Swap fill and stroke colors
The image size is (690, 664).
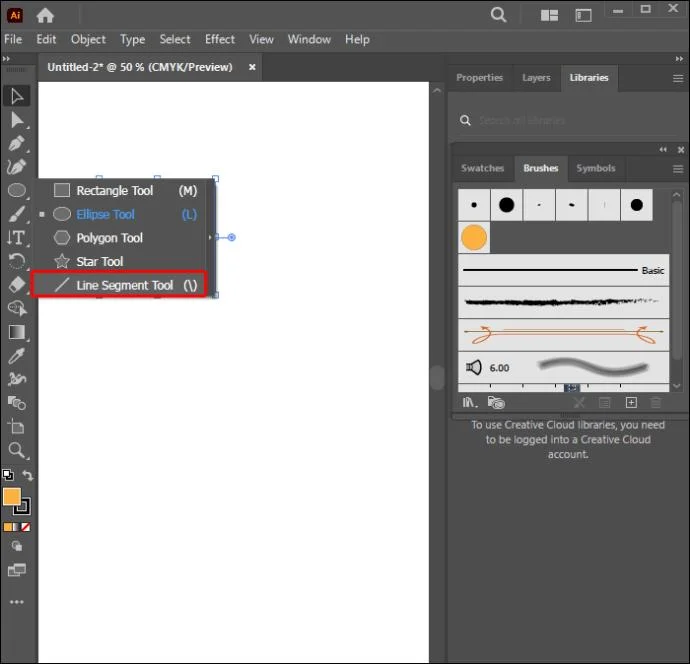click(27, 475)
